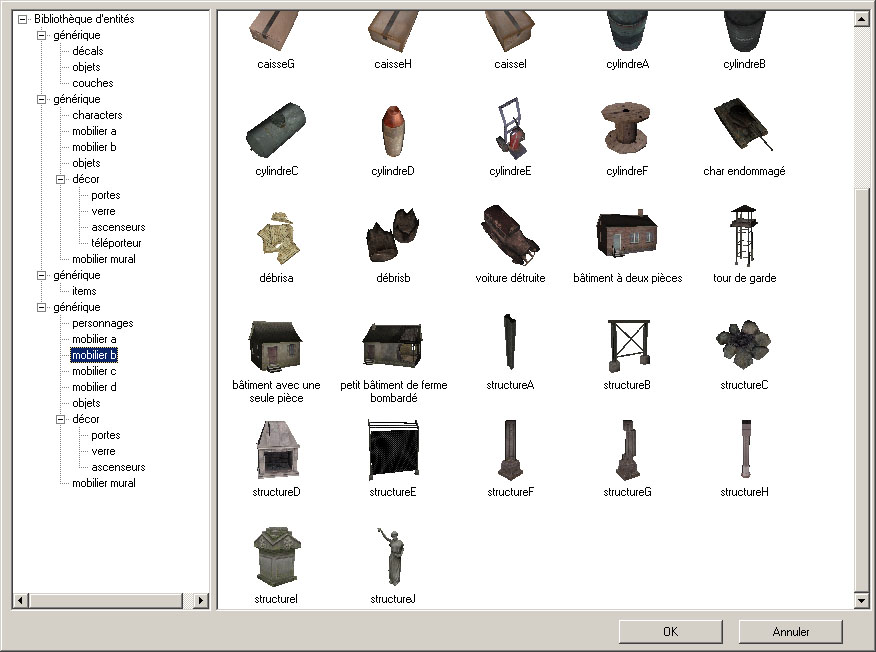
Task: Select the structureD fireplace entity
Action: coord(277,458)
